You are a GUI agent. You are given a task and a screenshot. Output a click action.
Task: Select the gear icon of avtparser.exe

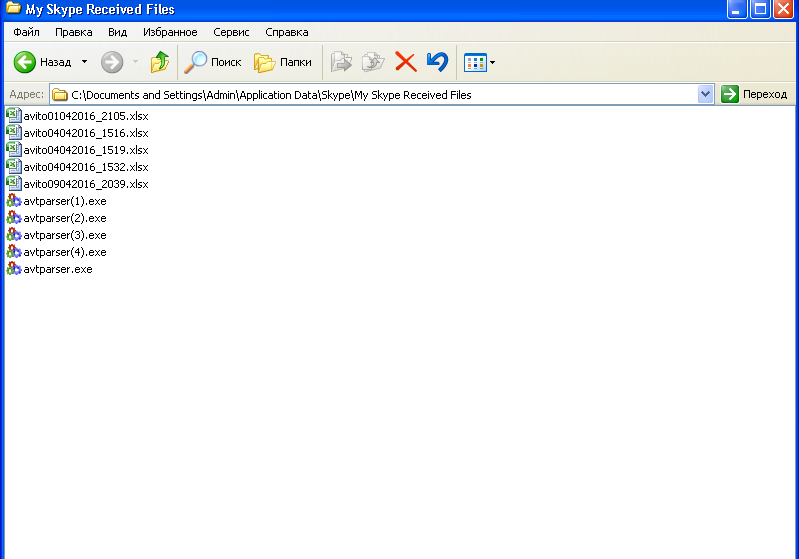(14, 269)
